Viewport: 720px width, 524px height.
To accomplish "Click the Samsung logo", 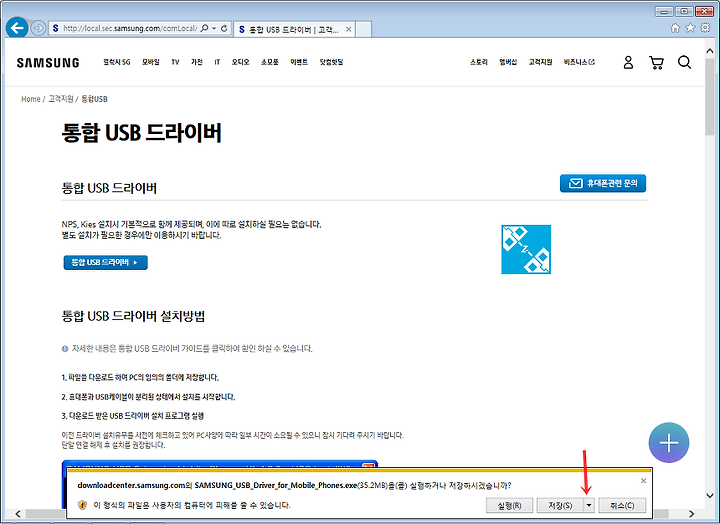I will point(48,63).
